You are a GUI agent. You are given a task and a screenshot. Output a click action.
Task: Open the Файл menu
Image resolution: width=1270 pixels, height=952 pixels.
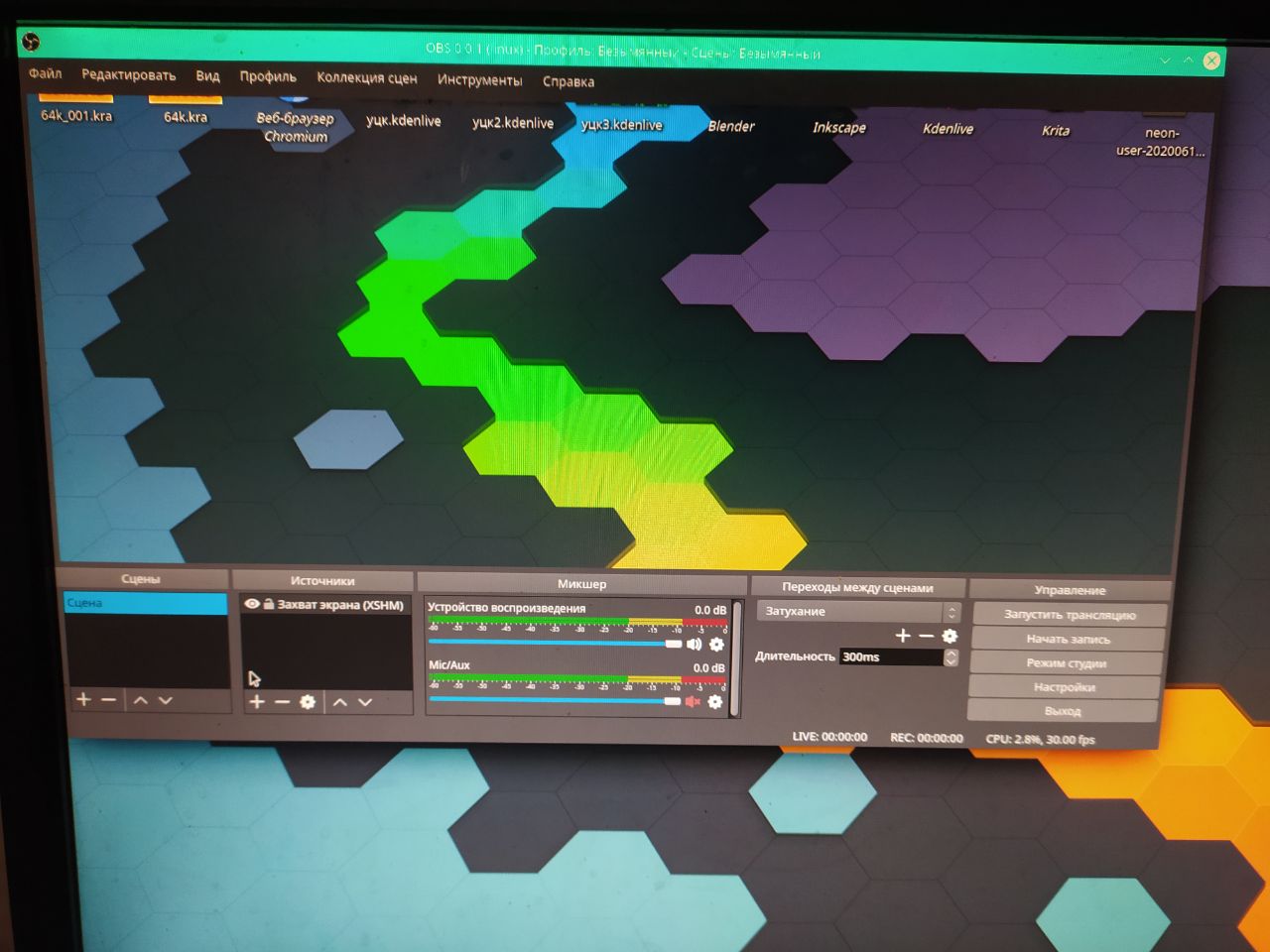[x=46, y=74]
